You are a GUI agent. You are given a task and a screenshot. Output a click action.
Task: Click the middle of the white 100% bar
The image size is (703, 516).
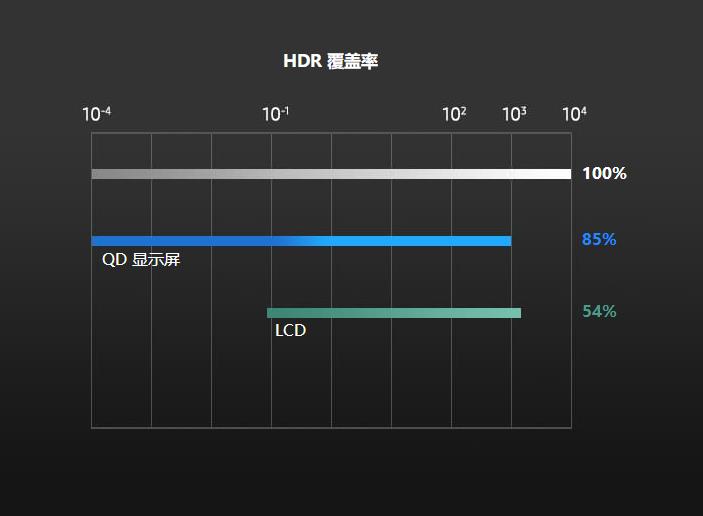tap(331, 174)
